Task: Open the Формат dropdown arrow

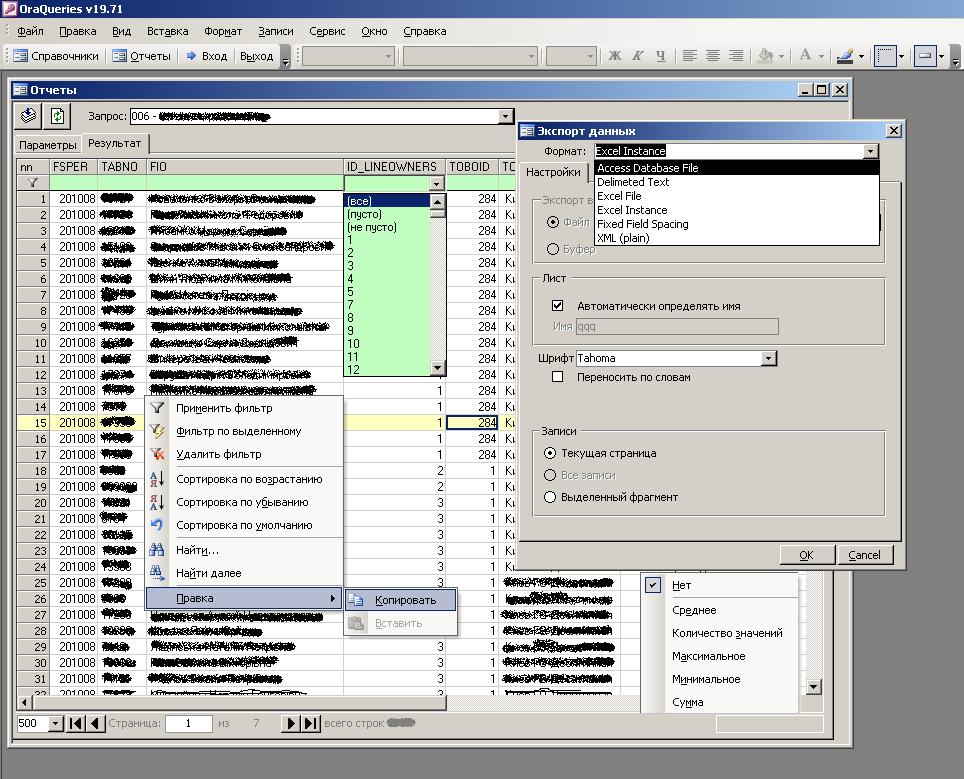Action: (871, 151)
